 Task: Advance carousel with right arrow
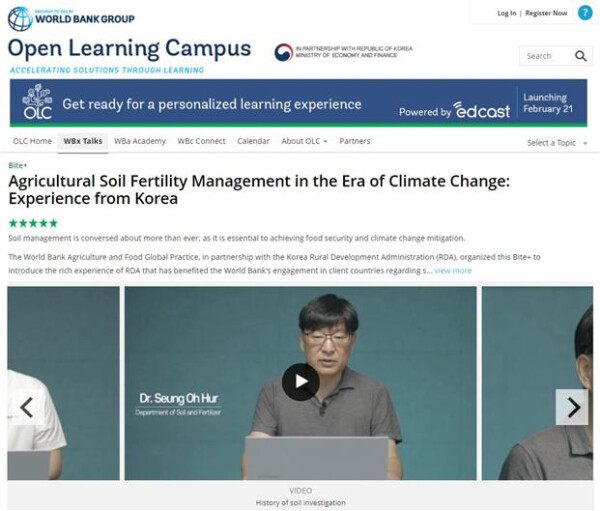(572, 407)
